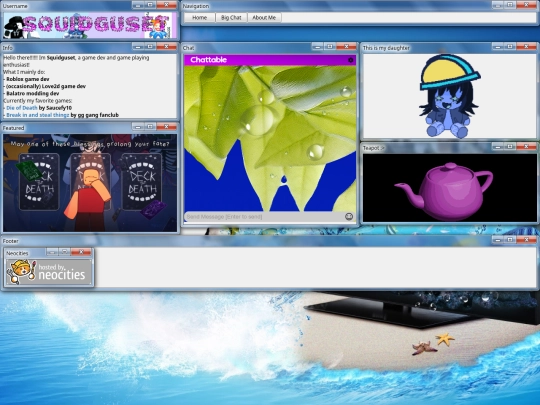The image size is (540, 405).
Task: Open the Big Chat page
Action: pos(231,18)
